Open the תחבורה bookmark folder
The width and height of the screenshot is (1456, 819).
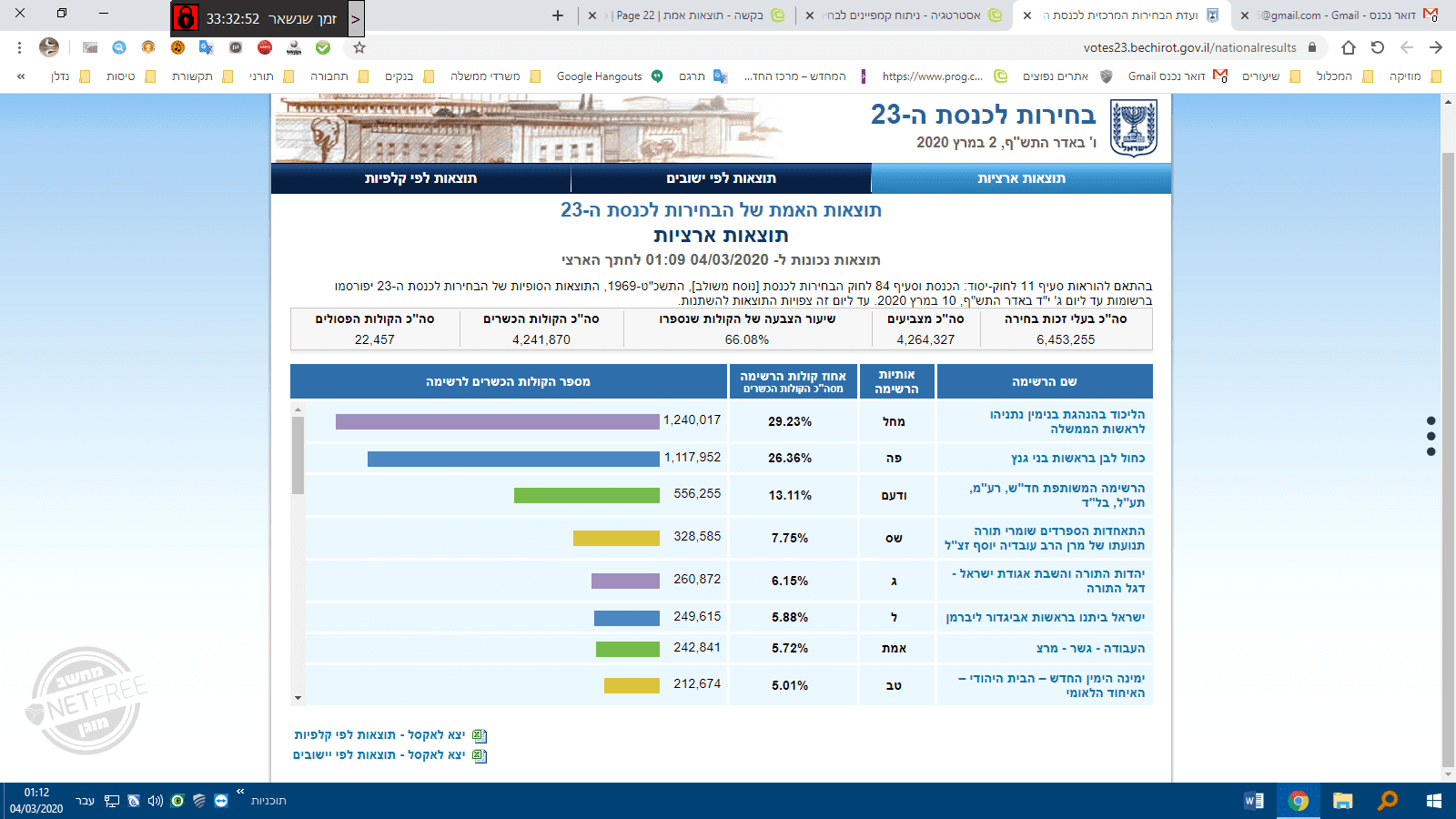click(339, 76)
